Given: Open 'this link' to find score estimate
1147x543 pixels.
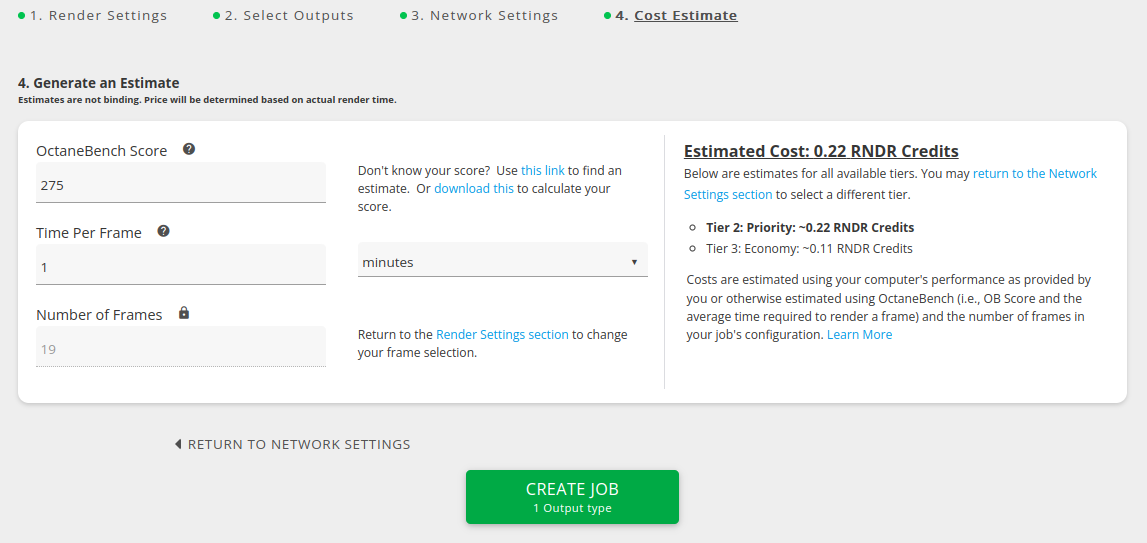Looking at the screenshot, I should 543,171.
